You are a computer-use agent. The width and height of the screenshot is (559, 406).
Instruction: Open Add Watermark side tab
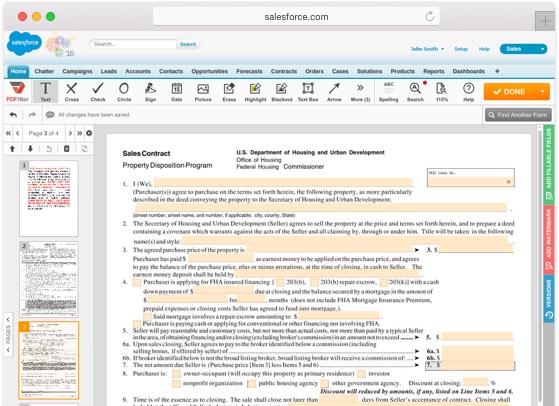(x=549, y=240)
